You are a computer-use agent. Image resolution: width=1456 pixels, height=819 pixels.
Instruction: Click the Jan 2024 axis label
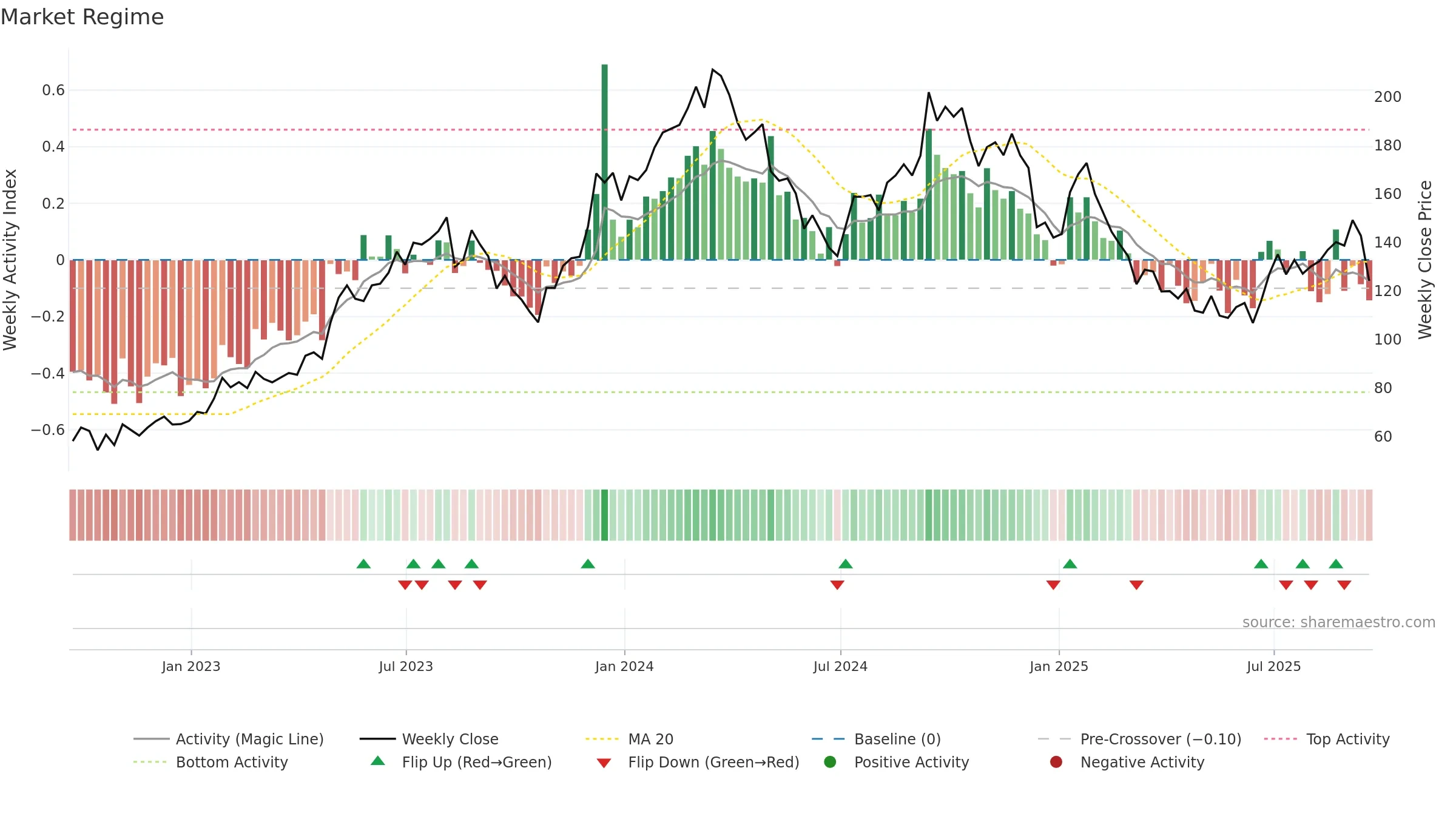tap(624, 667)
